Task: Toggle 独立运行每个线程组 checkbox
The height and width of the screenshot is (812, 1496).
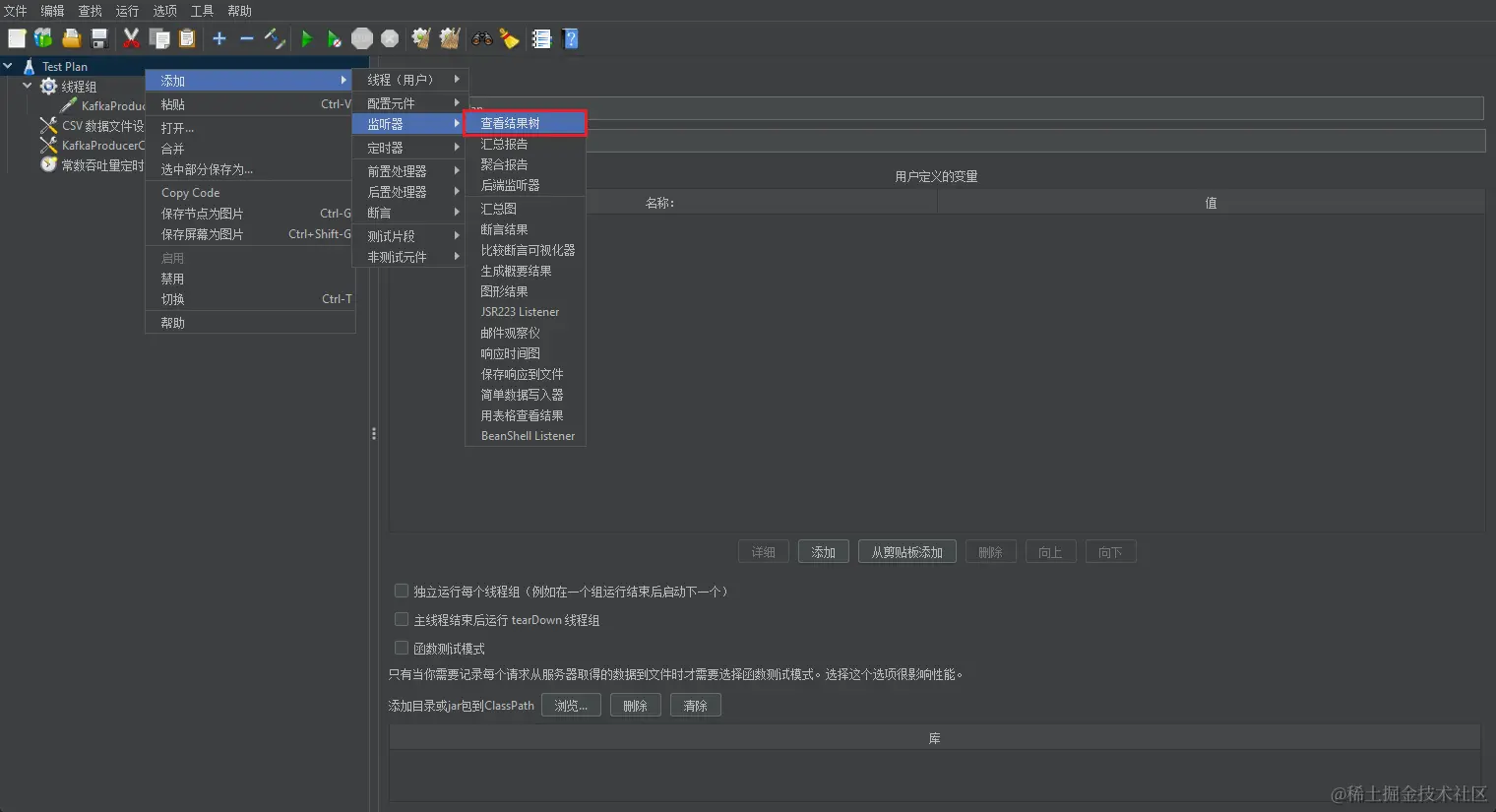Action: click(x=402, y=591)
